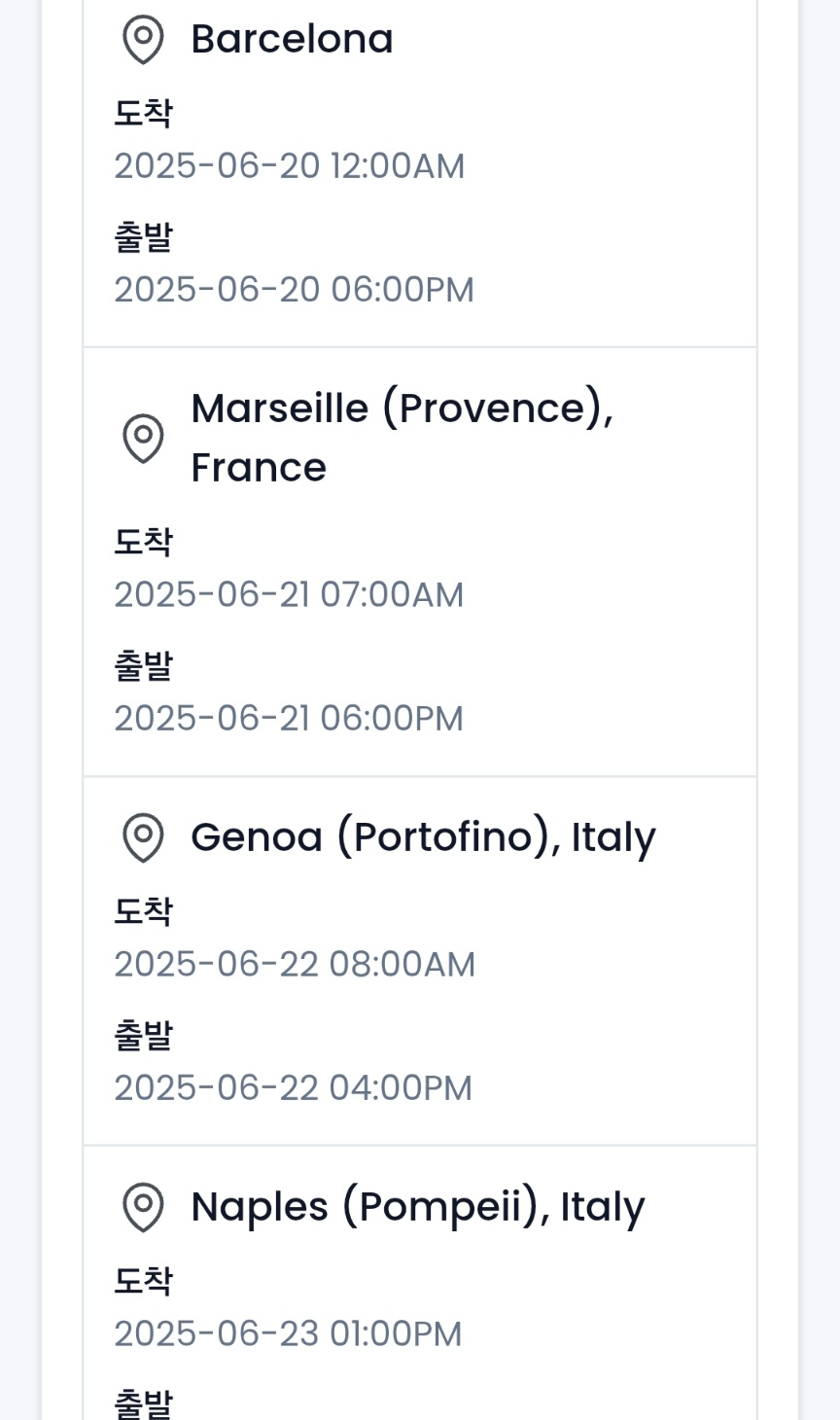This screenshot has height=1420, width=840.
Task: Click the 도착 label under Genoa
Action: (x=144, y=911)
